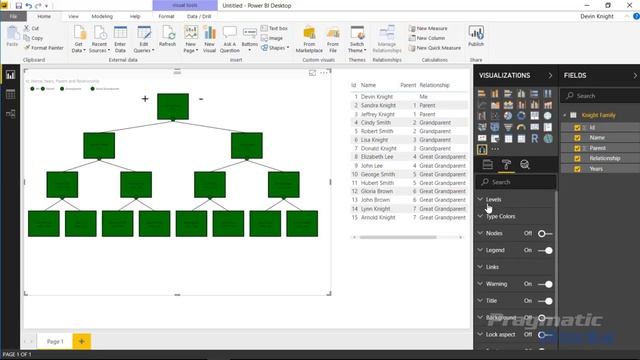Insert a Text box from the ribbon
Image resolution: width=640 pixels, height=360 pixels.
point(274,28)
